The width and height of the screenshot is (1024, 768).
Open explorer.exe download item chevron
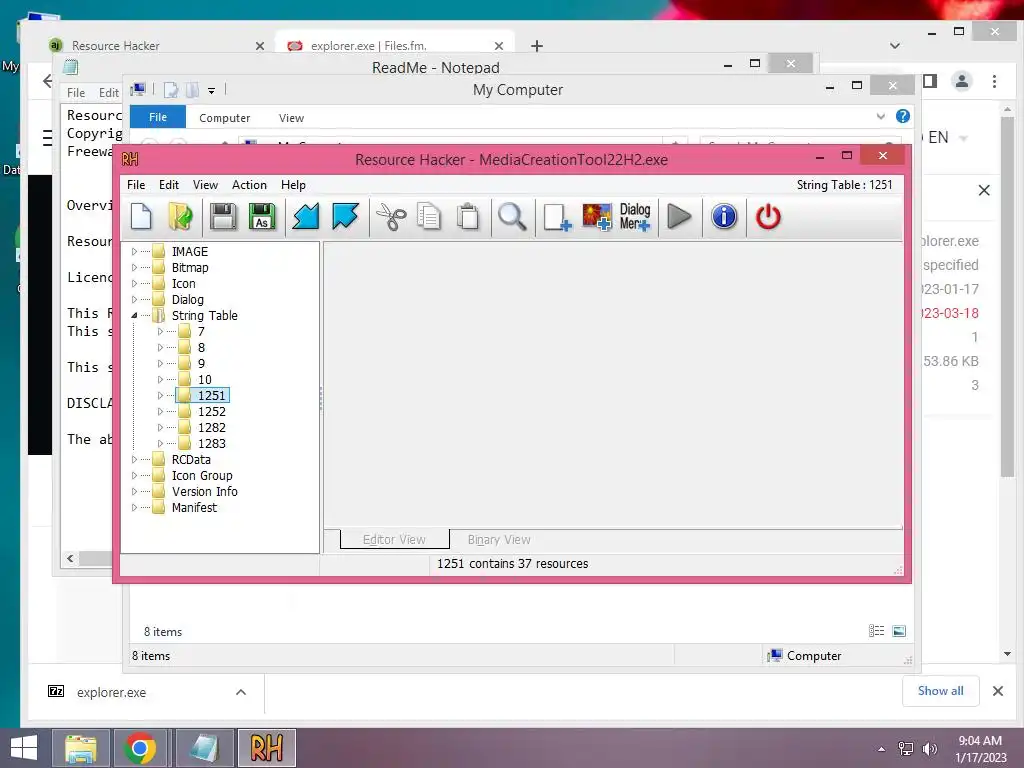coord(241,692)
